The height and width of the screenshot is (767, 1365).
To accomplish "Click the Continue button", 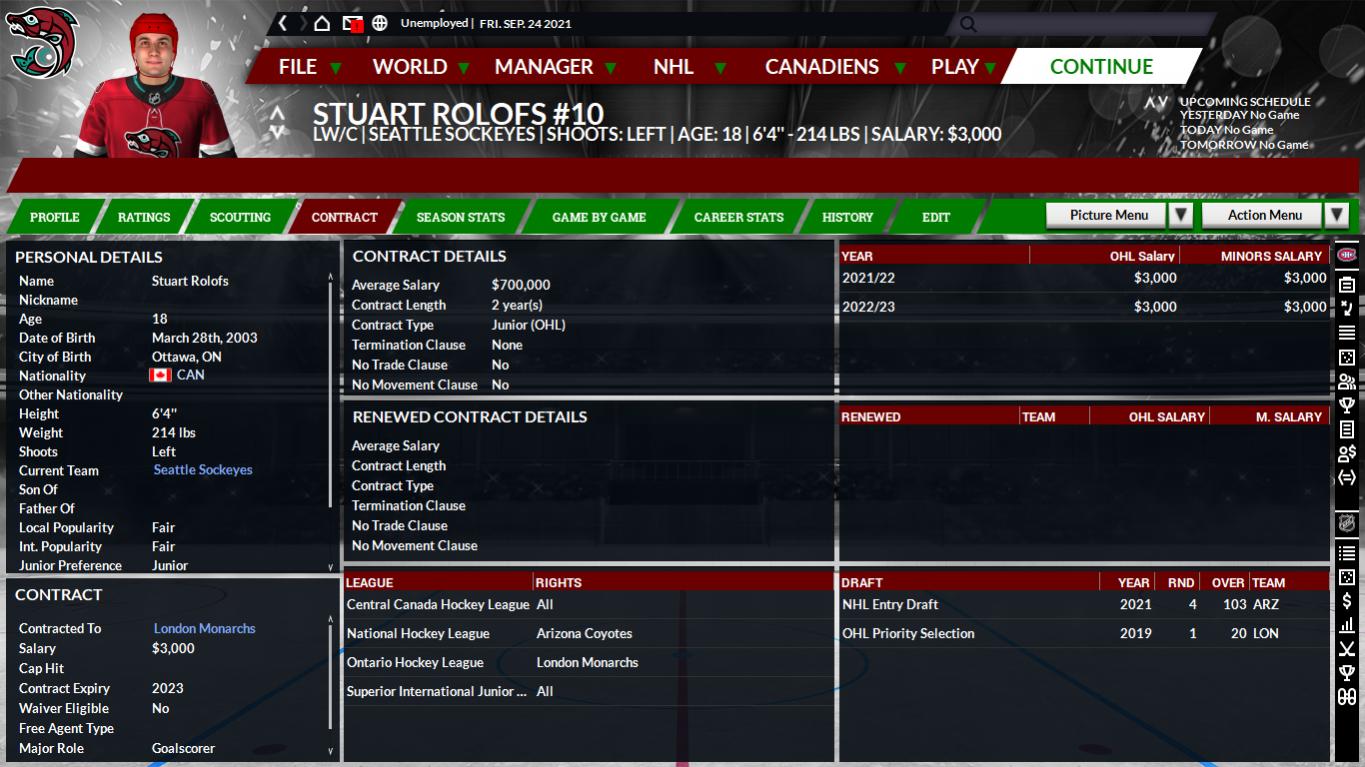I will click(1101, 67).
